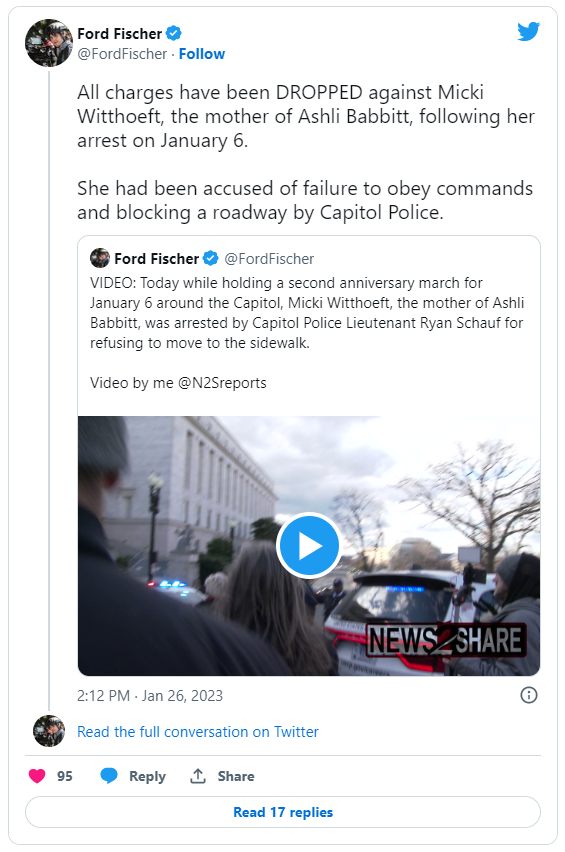Click the Twitter bird logo icon

(x=528, y=32)
